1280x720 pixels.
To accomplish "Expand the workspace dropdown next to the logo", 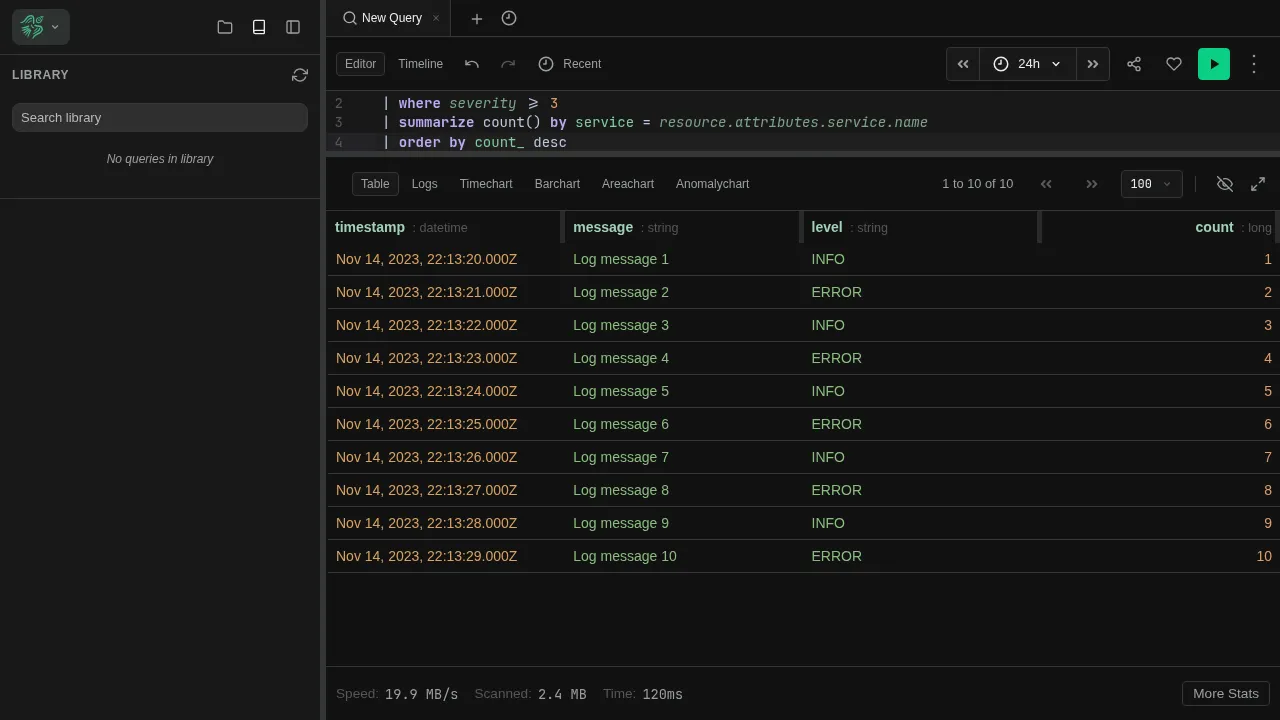I will coord(56,27).
